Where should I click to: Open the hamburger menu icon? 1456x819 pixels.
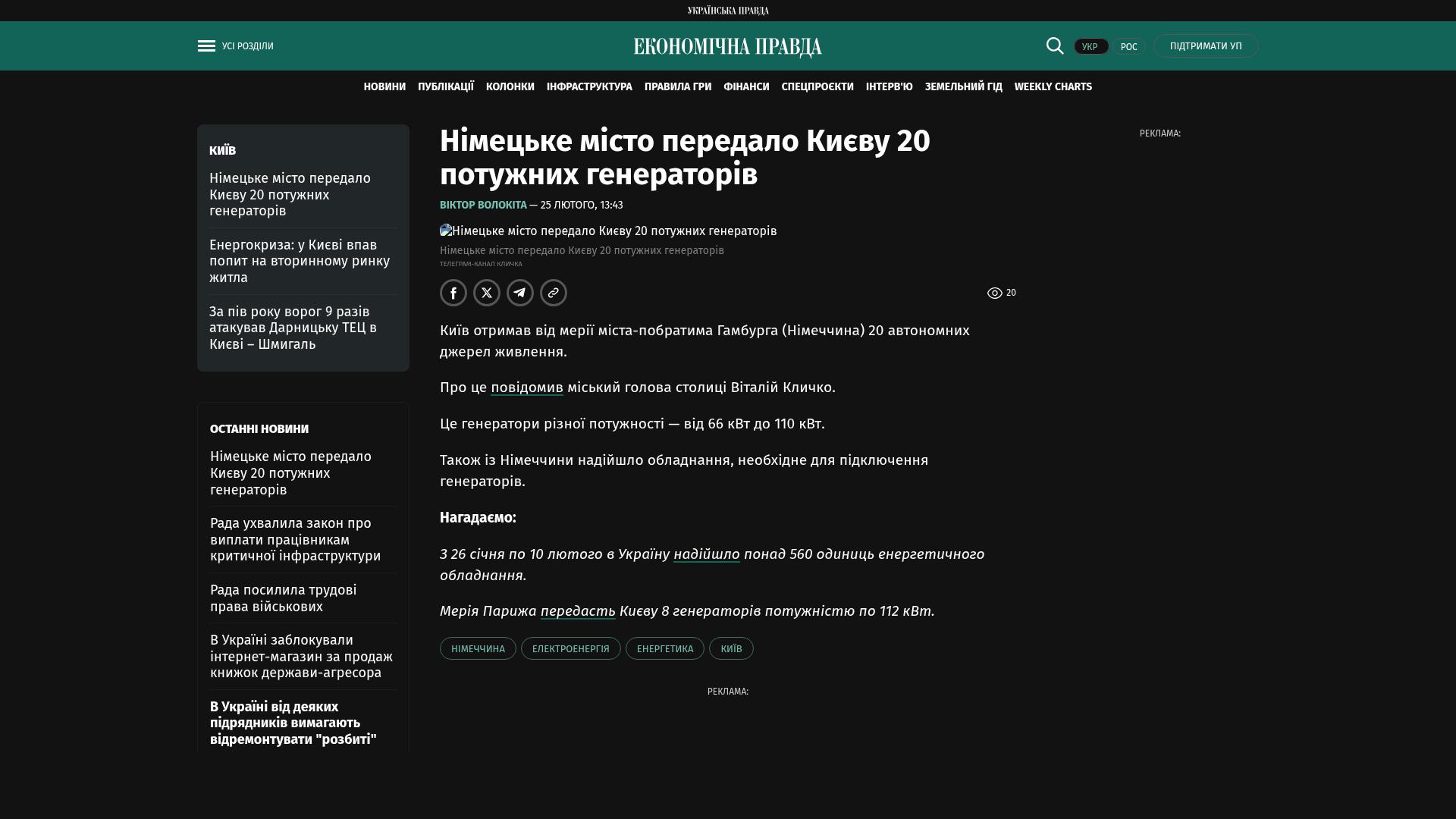click(x=206, y=46)
